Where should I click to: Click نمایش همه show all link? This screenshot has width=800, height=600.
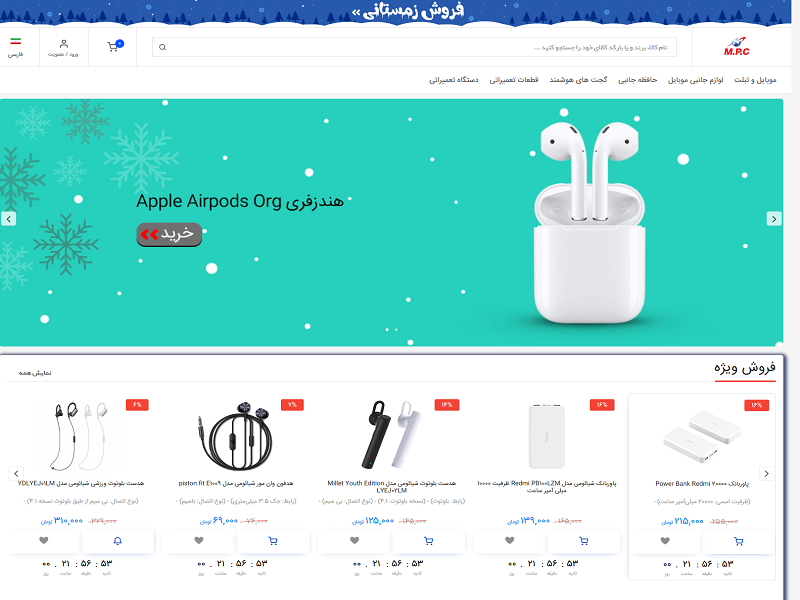pyautogui.click(x=35, y=373)
